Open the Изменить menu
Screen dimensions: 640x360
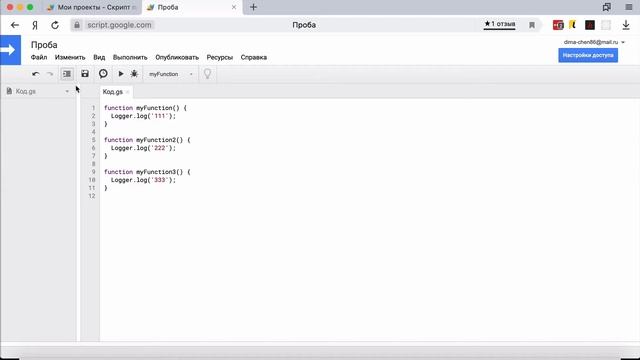coord(70,58)
